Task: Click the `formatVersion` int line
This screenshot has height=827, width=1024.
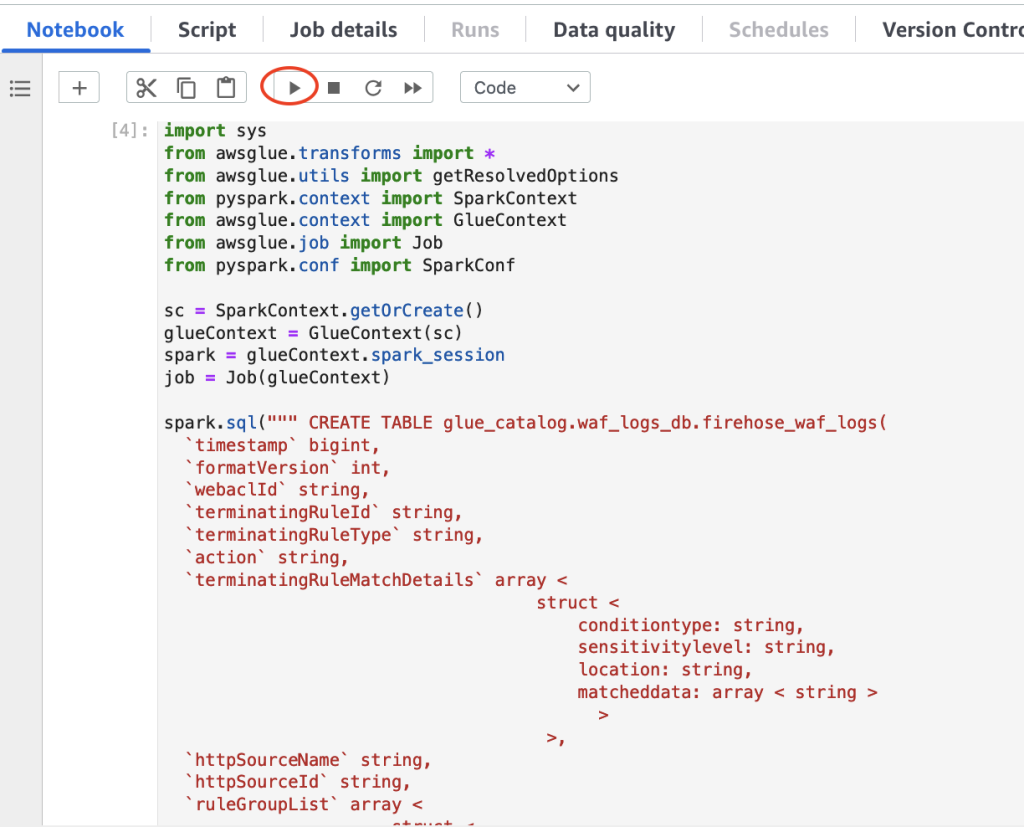Action: tap(287, 468)
